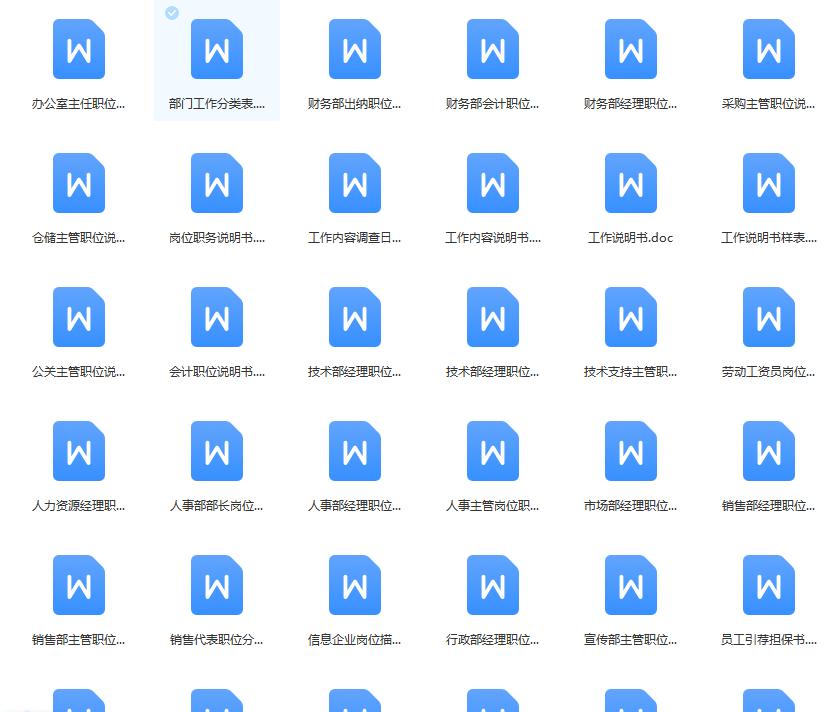Click the 人力资源经理职 file icon
The height and width of the screenshot is (712, 826).
click(79, 451)
